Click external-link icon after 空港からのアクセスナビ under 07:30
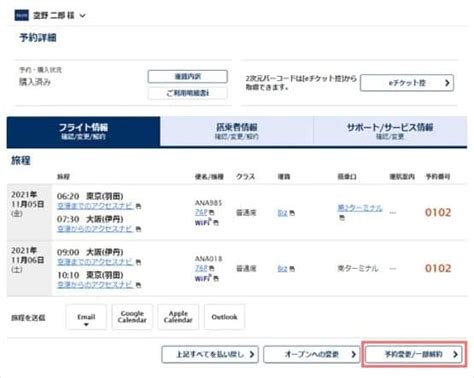The image size is (474, 378). point(138,229)
